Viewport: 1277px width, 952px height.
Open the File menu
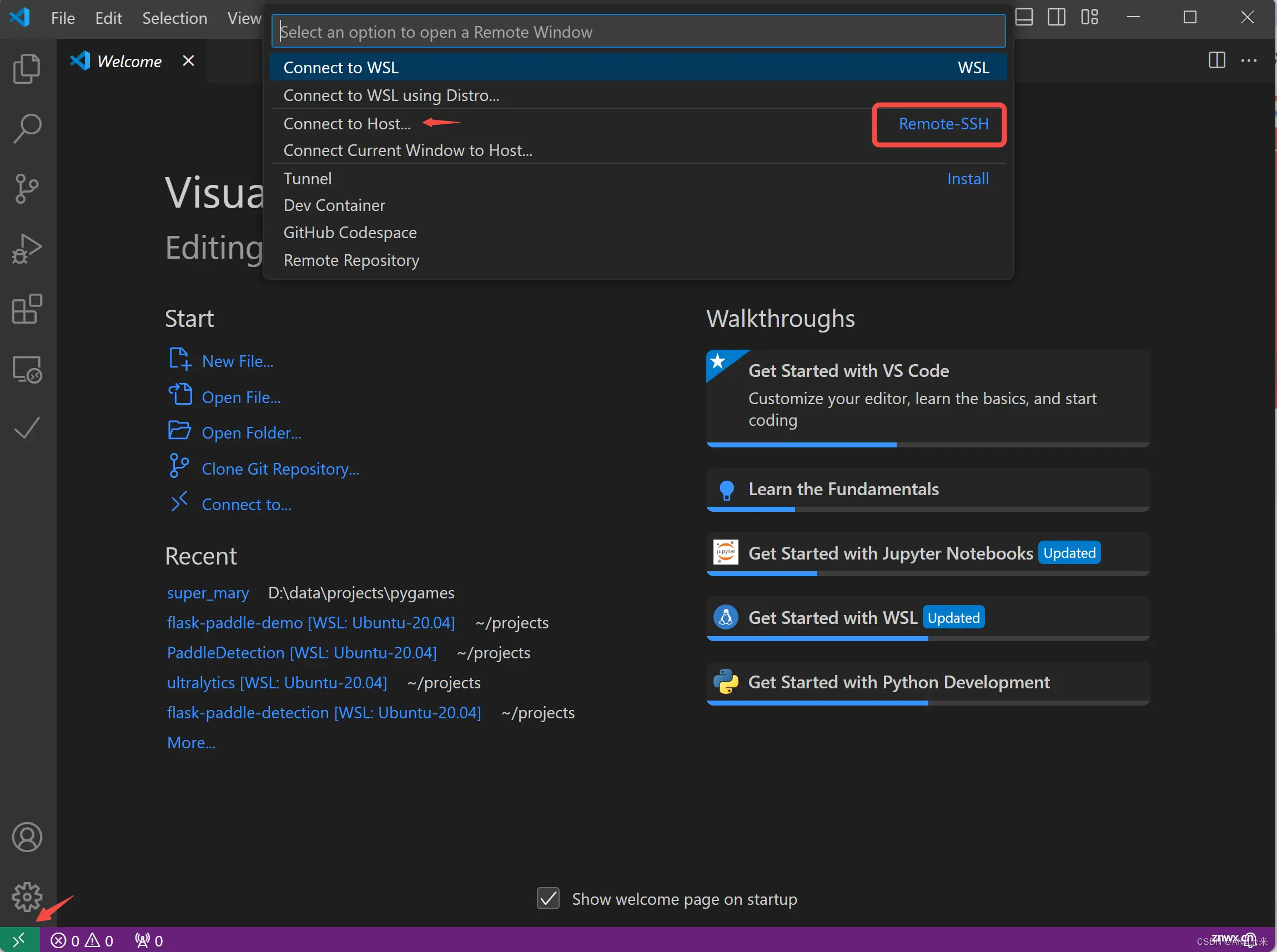pos(63,18)
